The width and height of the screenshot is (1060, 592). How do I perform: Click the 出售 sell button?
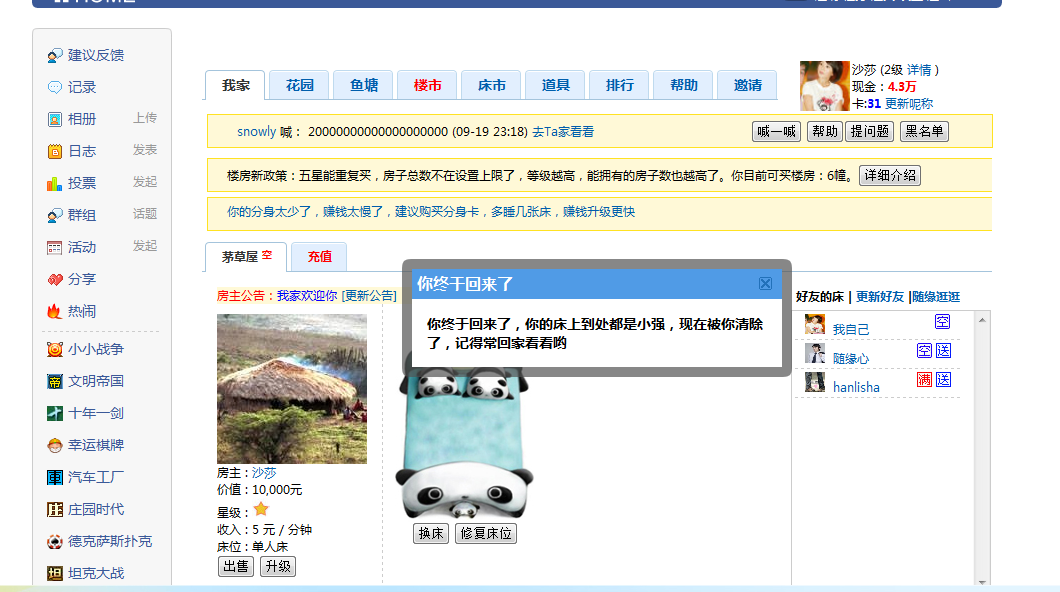coord(236,566)
